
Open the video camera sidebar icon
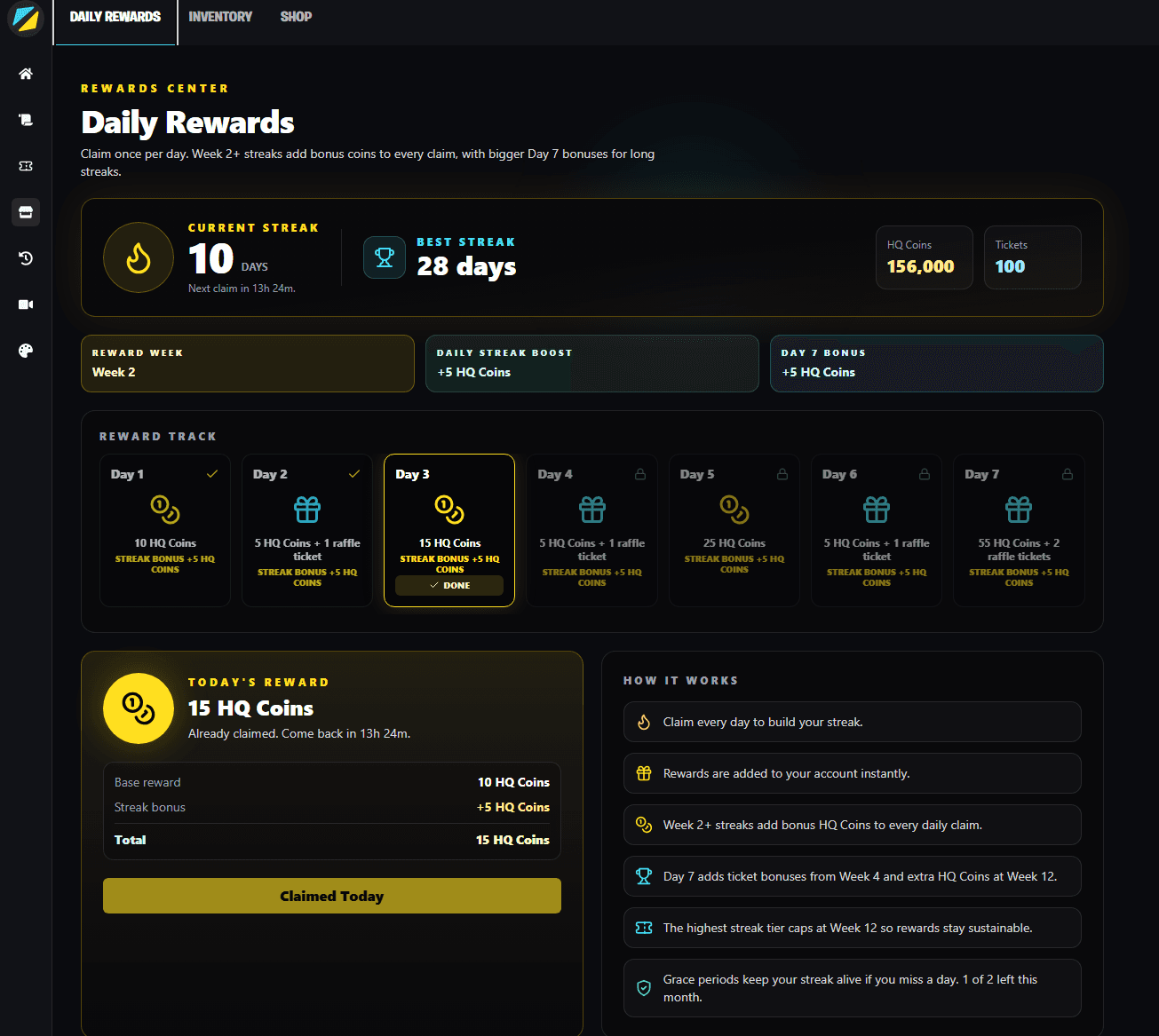[x=26, y=304]
